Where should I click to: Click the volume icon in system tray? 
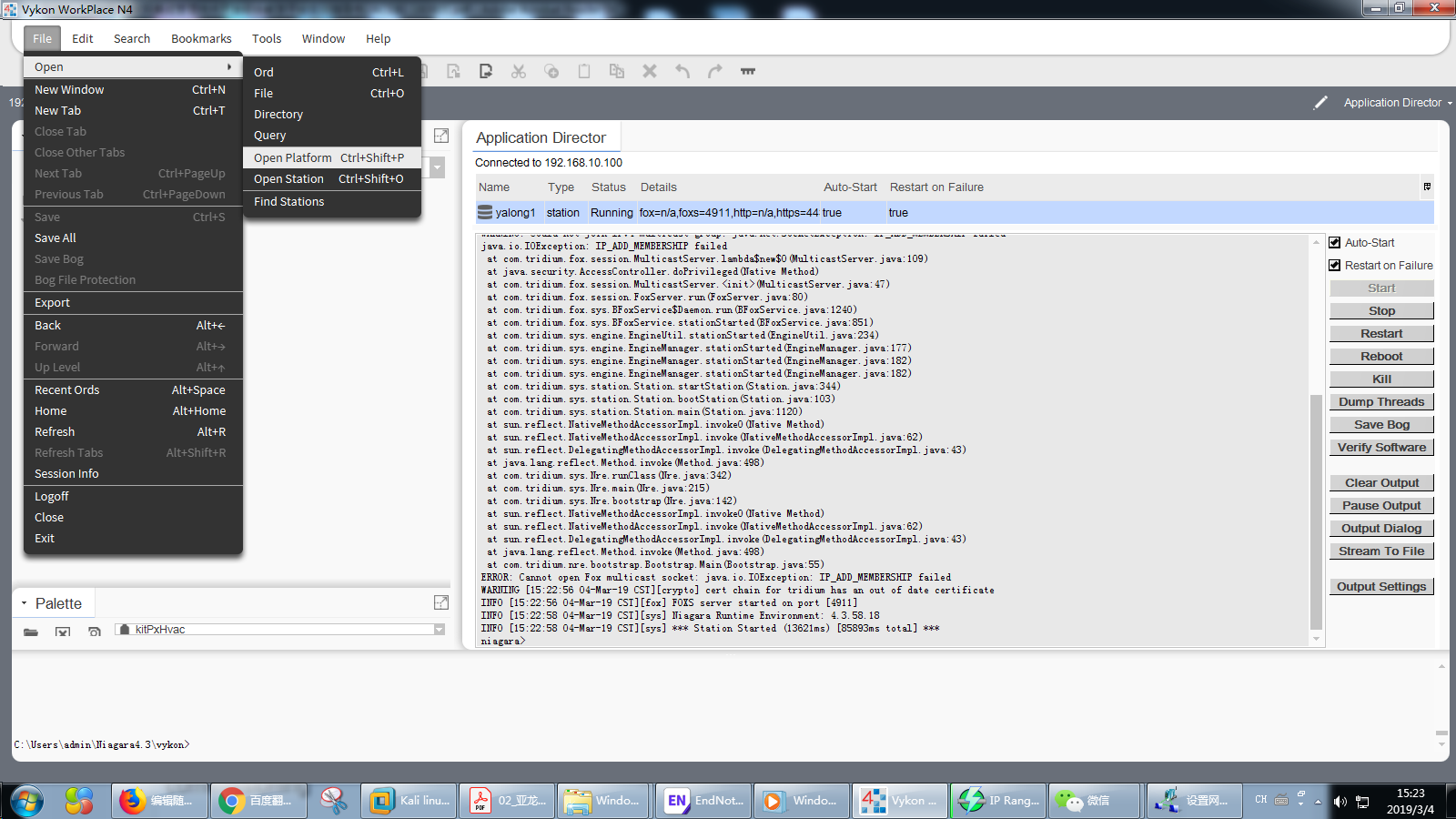coord(1340,801)
